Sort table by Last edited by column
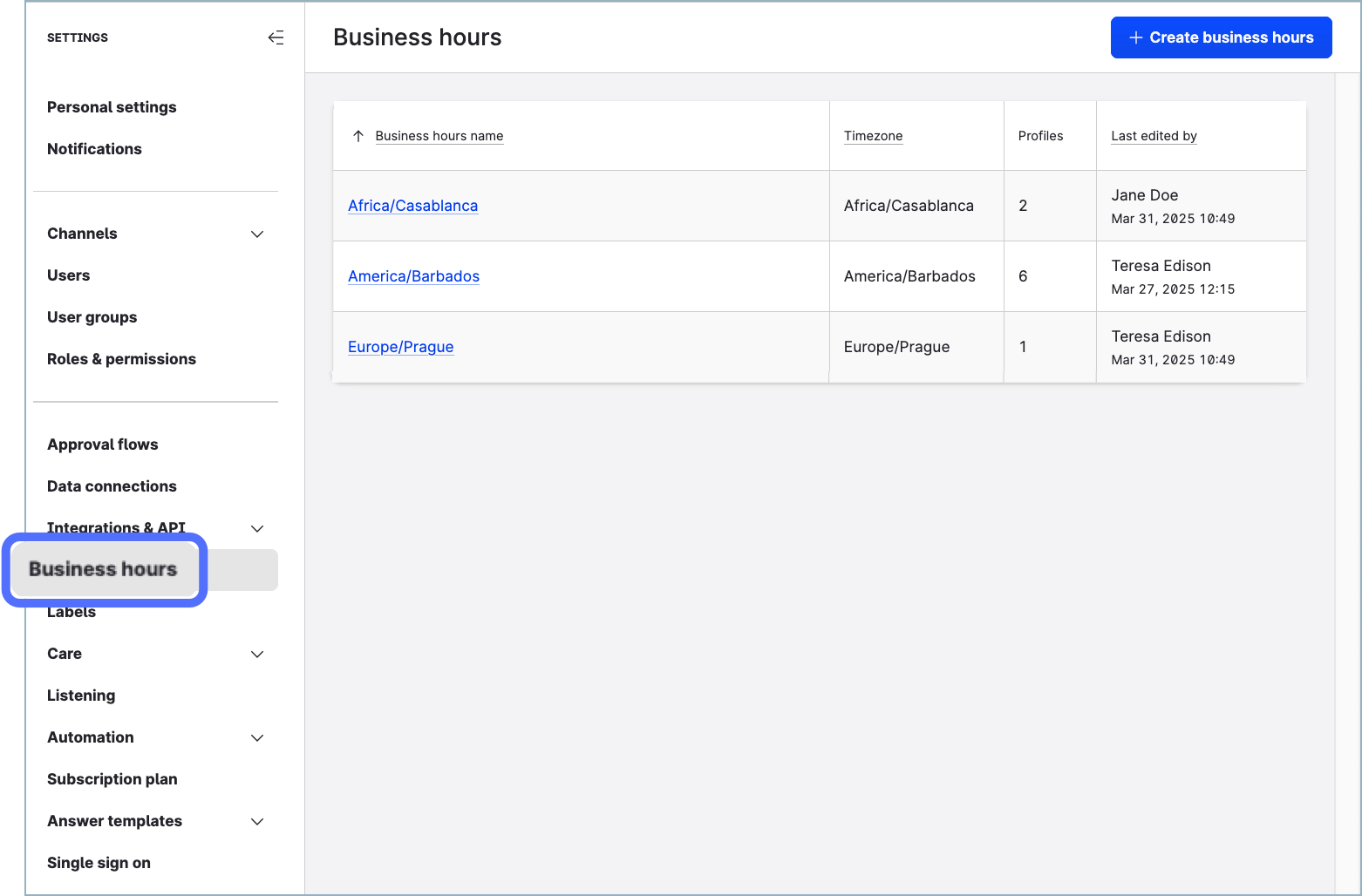The height and width of the screenshot is (896, 1362). (1153, 136)
